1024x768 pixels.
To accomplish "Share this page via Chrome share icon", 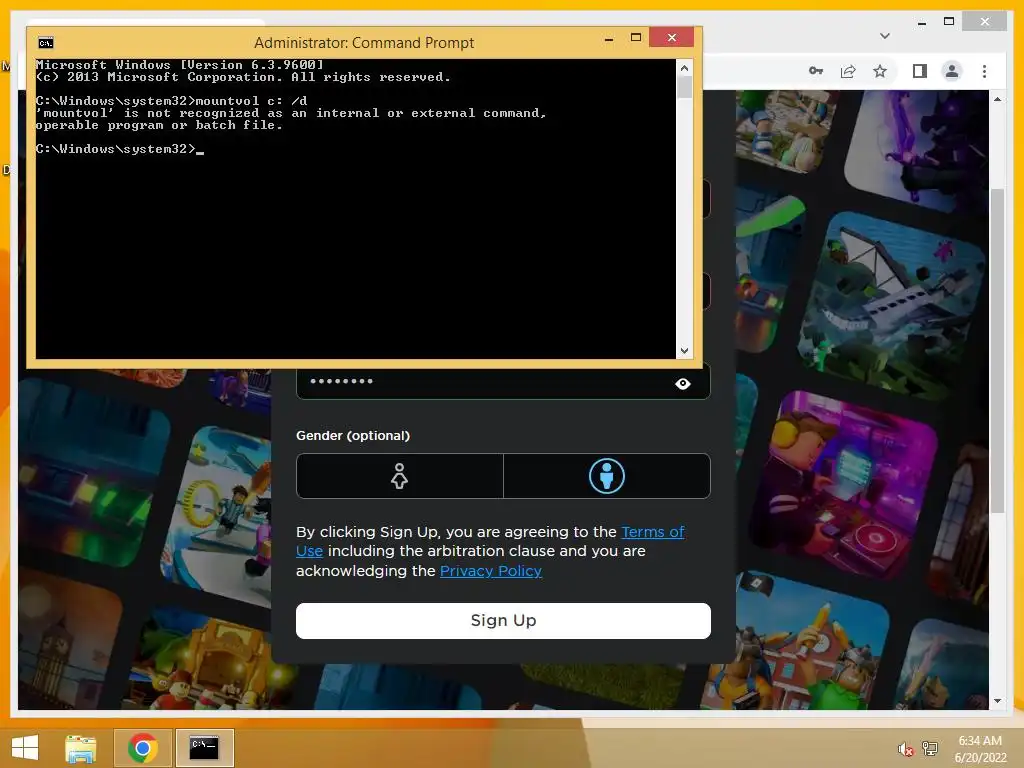I will click(x=848, y=71).
